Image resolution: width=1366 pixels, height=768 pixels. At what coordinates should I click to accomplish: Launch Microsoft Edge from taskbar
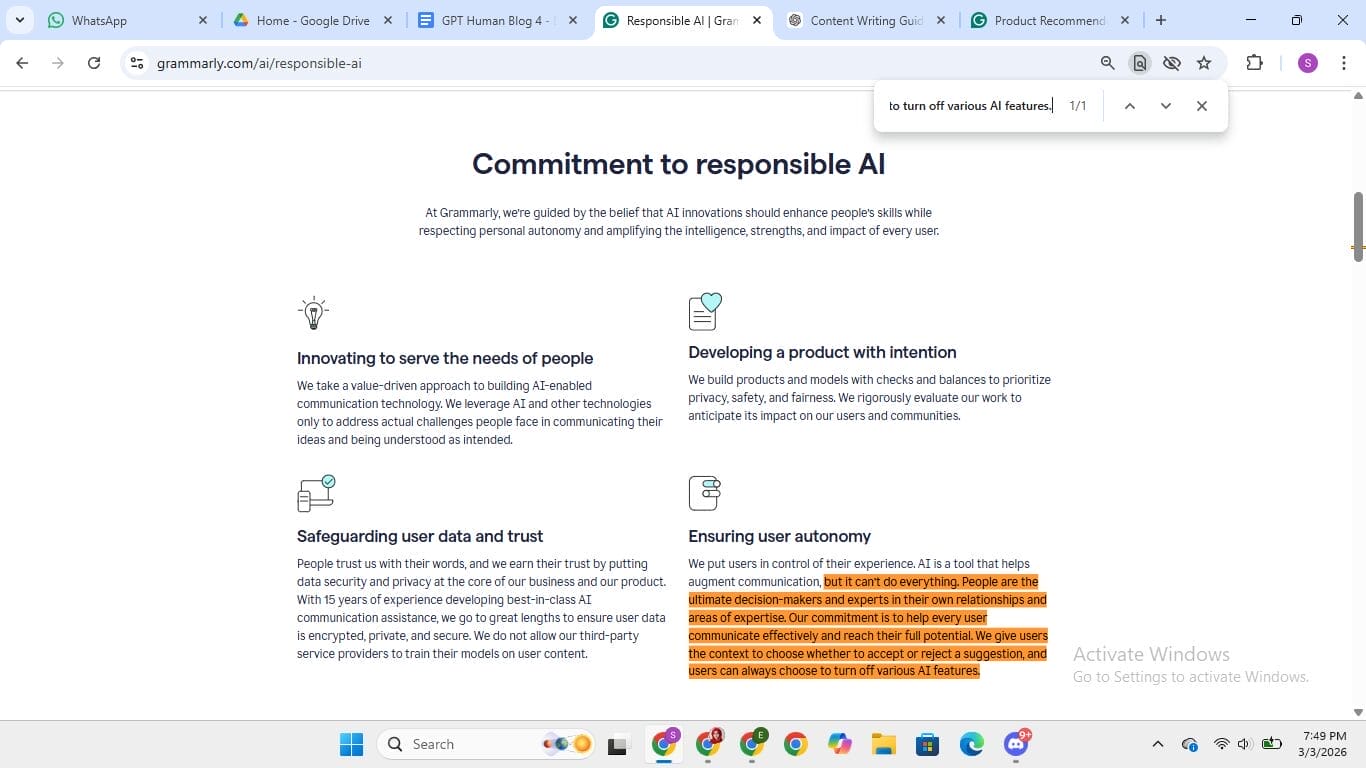tap(972, 744)
